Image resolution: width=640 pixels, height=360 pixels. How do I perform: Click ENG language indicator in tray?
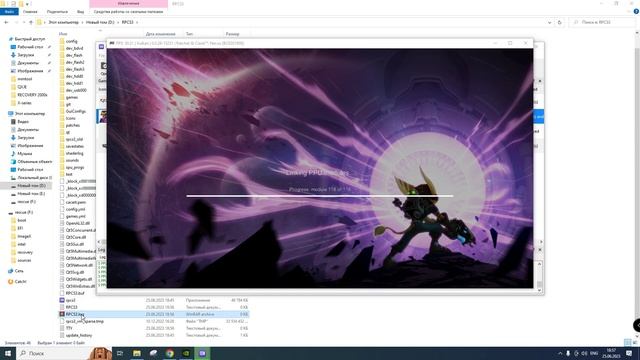pos(594,353)
